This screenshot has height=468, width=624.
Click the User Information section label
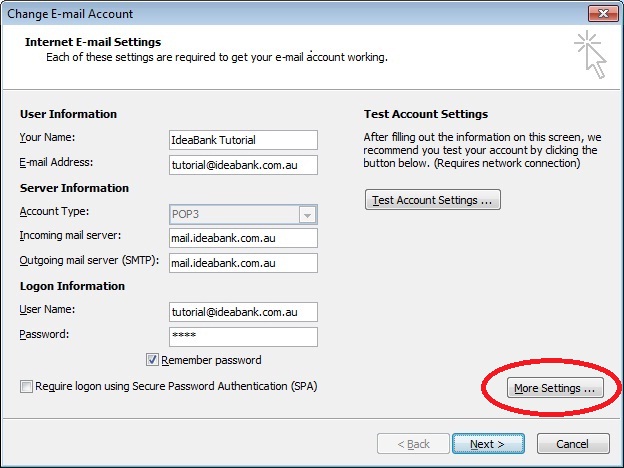68,114
